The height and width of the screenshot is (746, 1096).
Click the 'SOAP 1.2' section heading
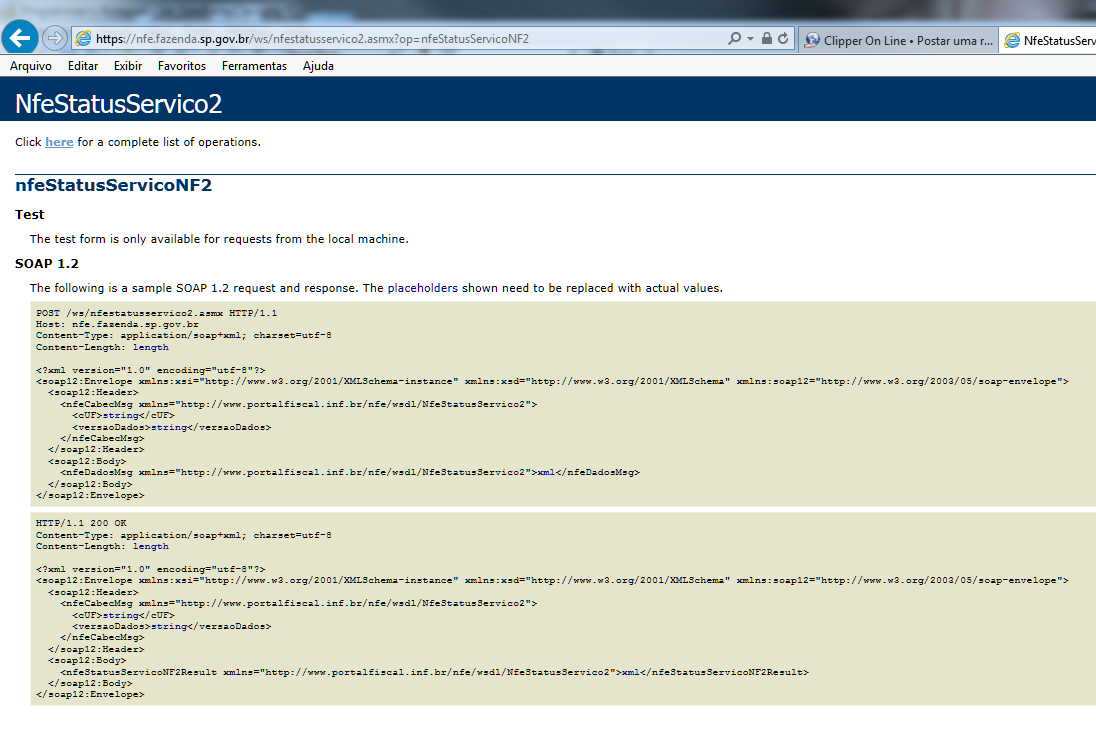coord(47,264)
